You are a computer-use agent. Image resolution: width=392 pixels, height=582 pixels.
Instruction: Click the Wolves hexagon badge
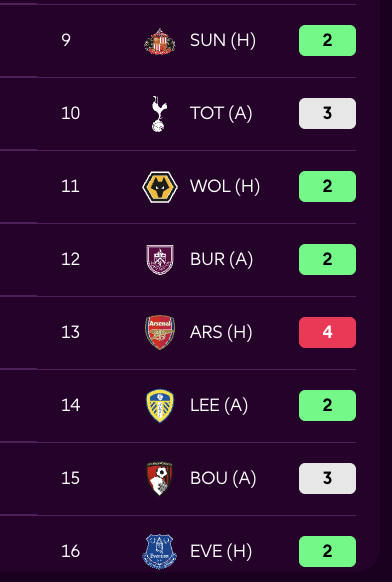160,187
